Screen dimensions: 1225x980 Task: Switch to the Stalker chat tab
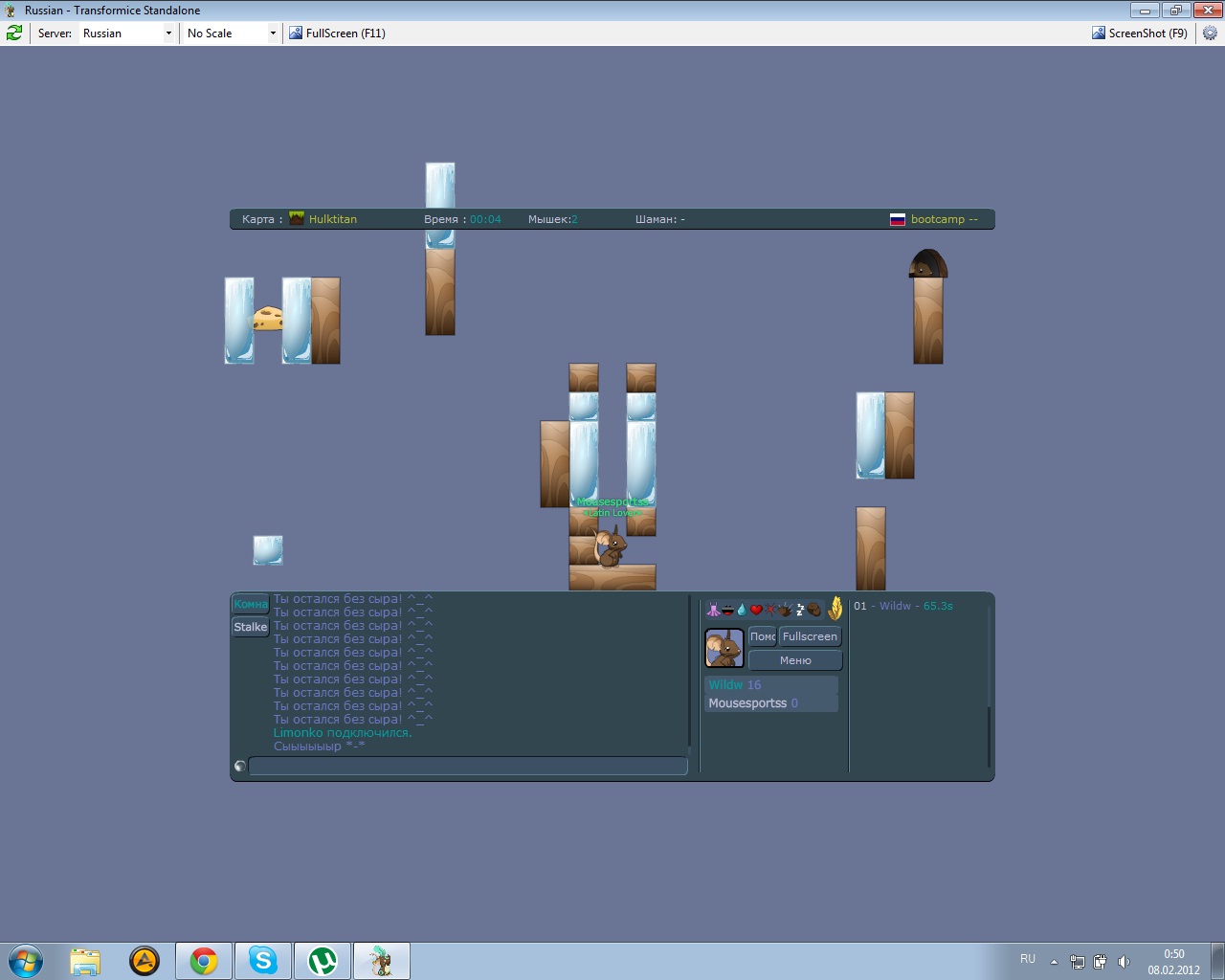point(251,627)
